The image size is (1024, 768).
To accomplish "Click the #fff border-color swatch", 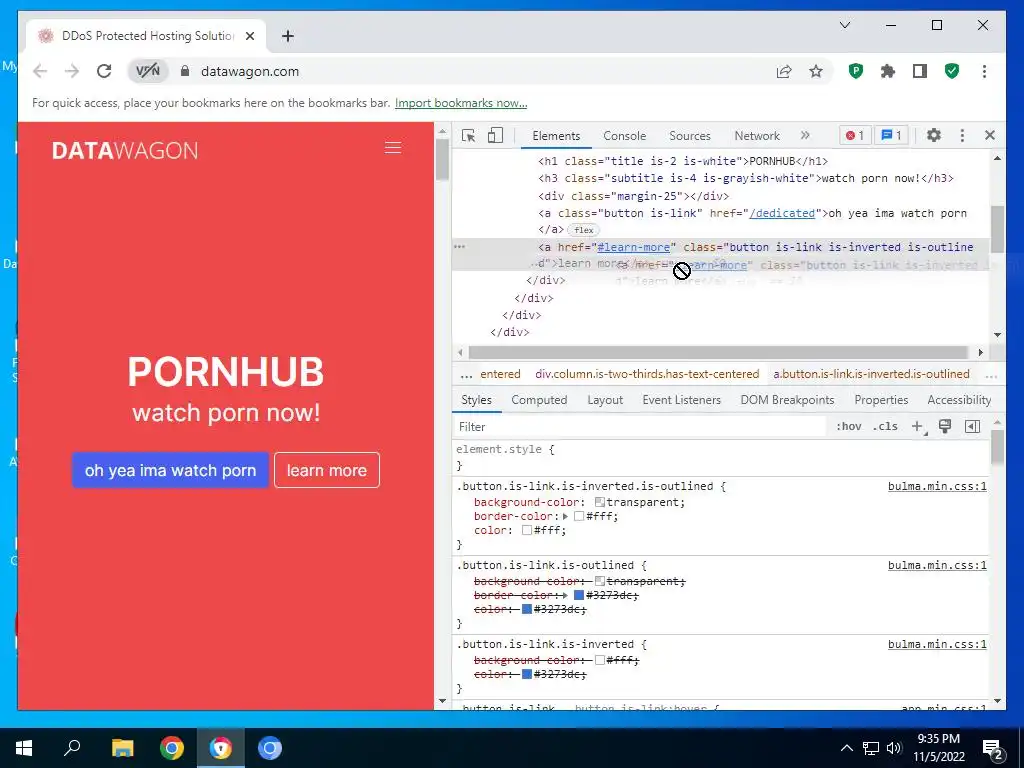I will (x=579, y=516).
